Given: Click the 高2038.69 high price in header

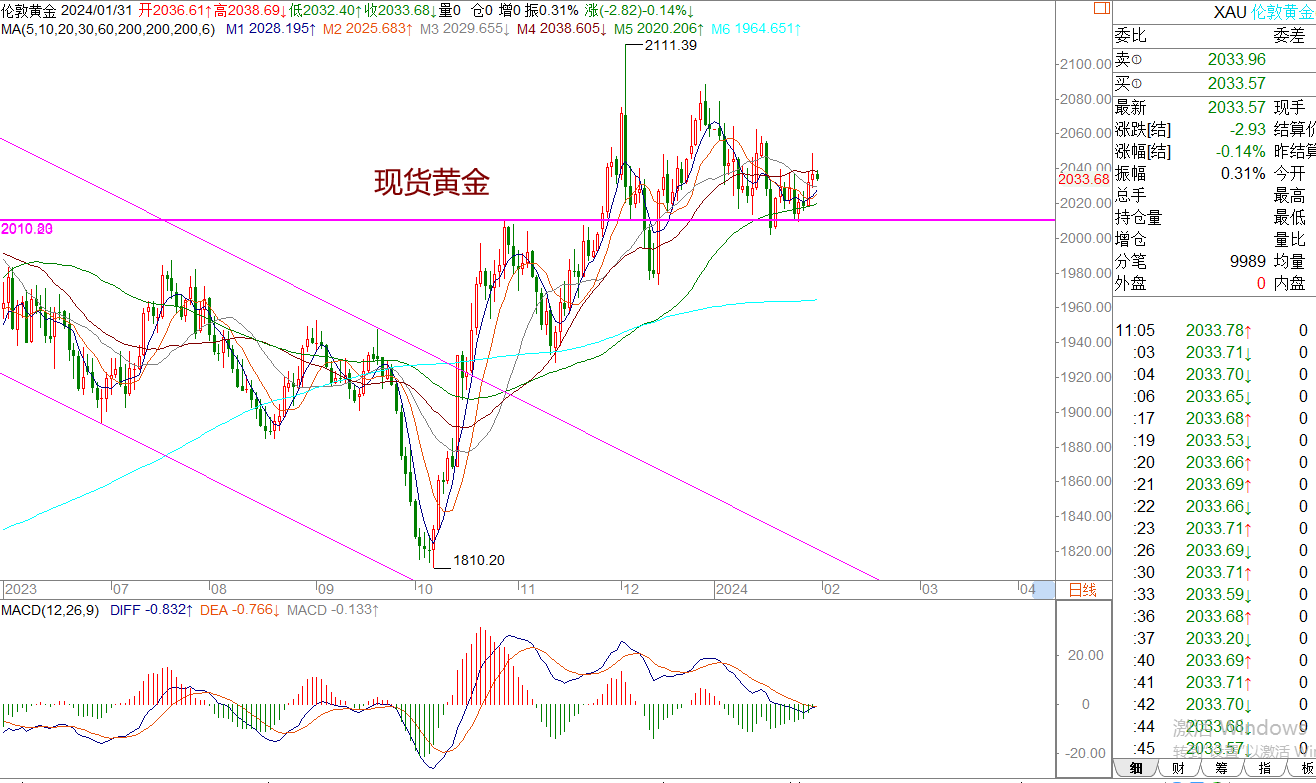Looking at the screenshot, I should 250,10.
